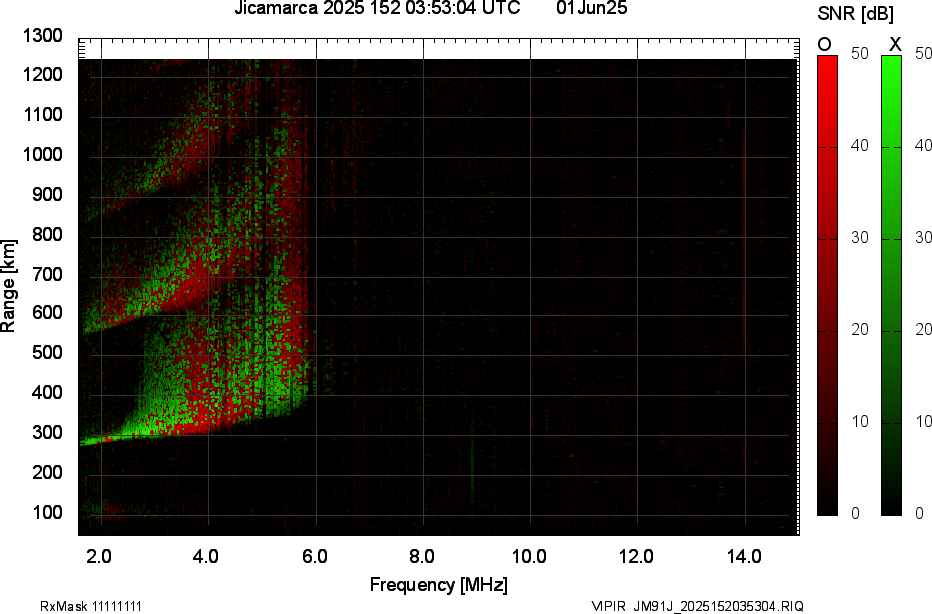
Task: Click the 300 range tick label
Action: pyautogui.click(x=46, y=432)
